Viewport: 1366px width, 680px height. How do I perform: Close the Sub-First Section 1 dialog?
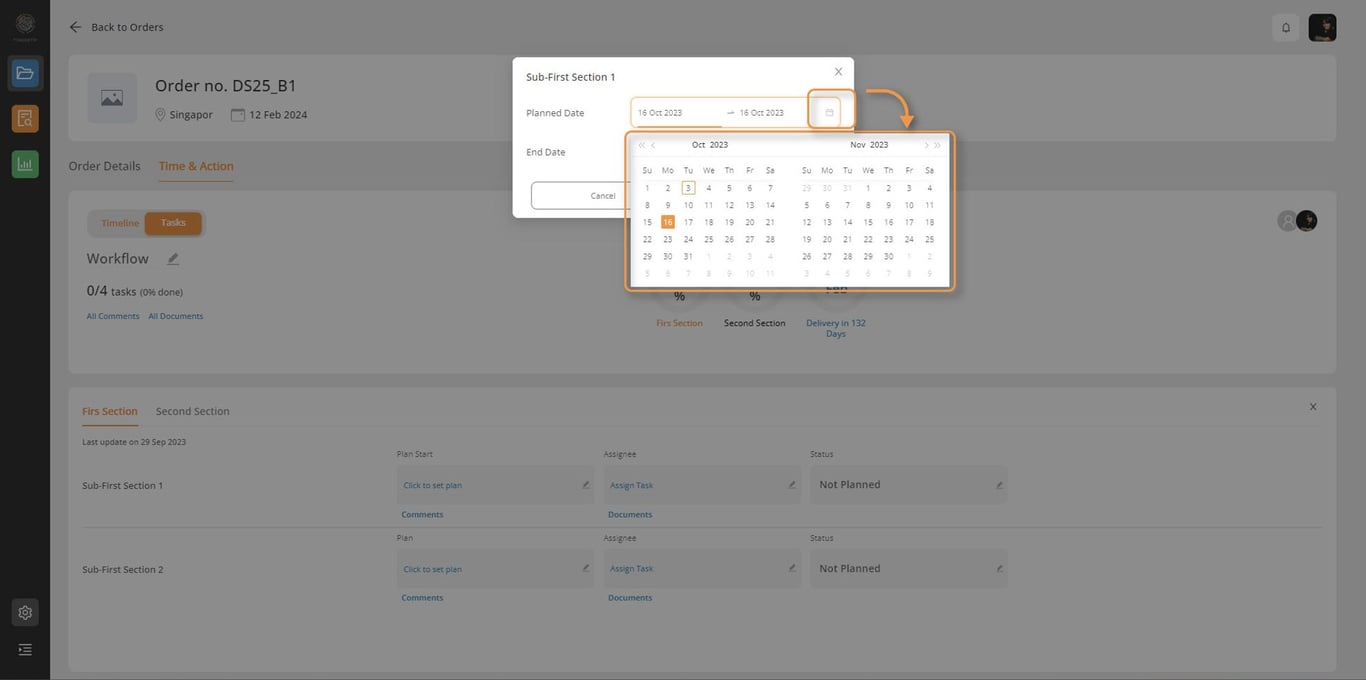(838, 72)
